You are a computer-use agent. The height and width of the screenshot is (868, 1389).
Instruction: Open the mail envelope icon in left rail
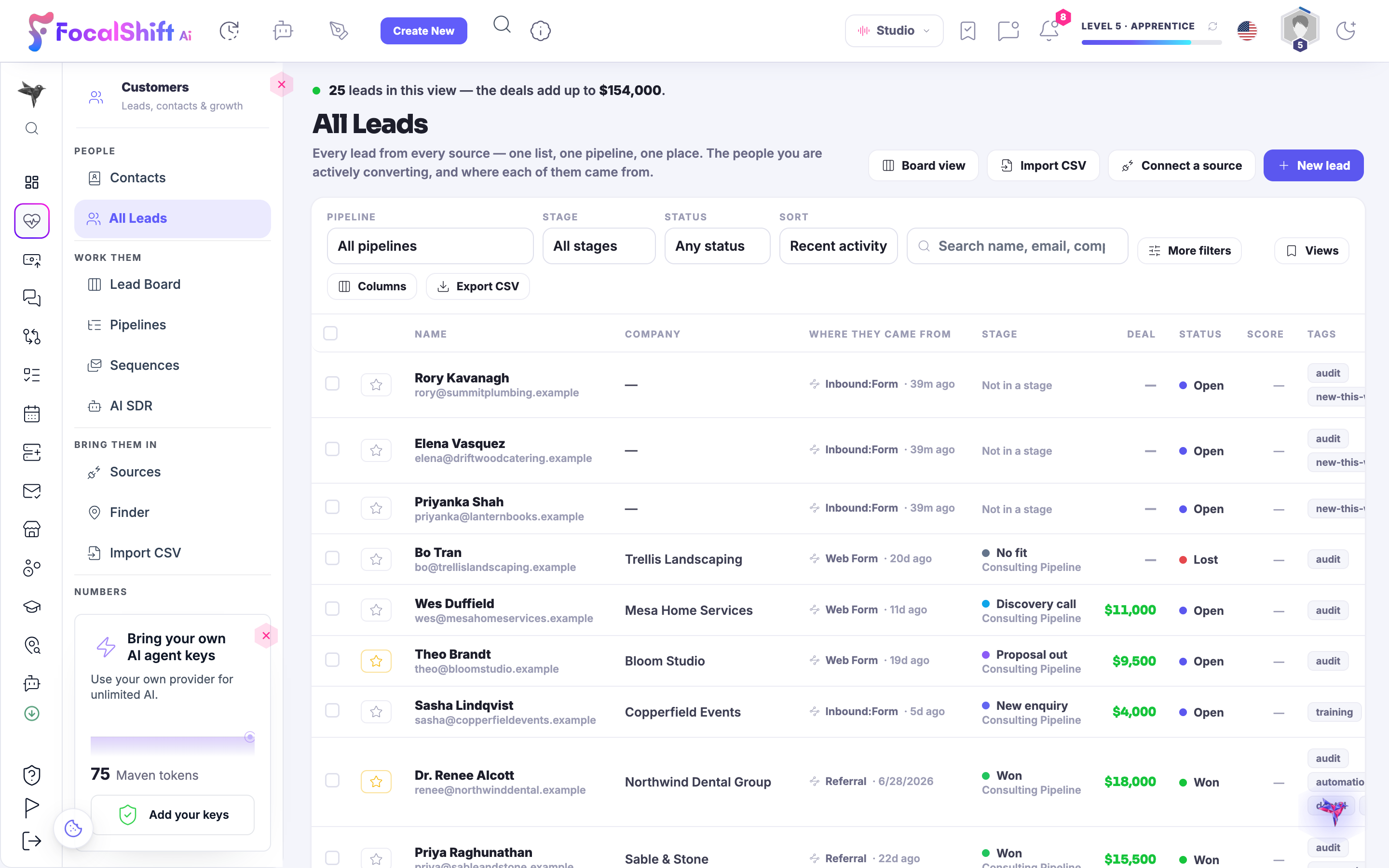click(x=31, y=491)
